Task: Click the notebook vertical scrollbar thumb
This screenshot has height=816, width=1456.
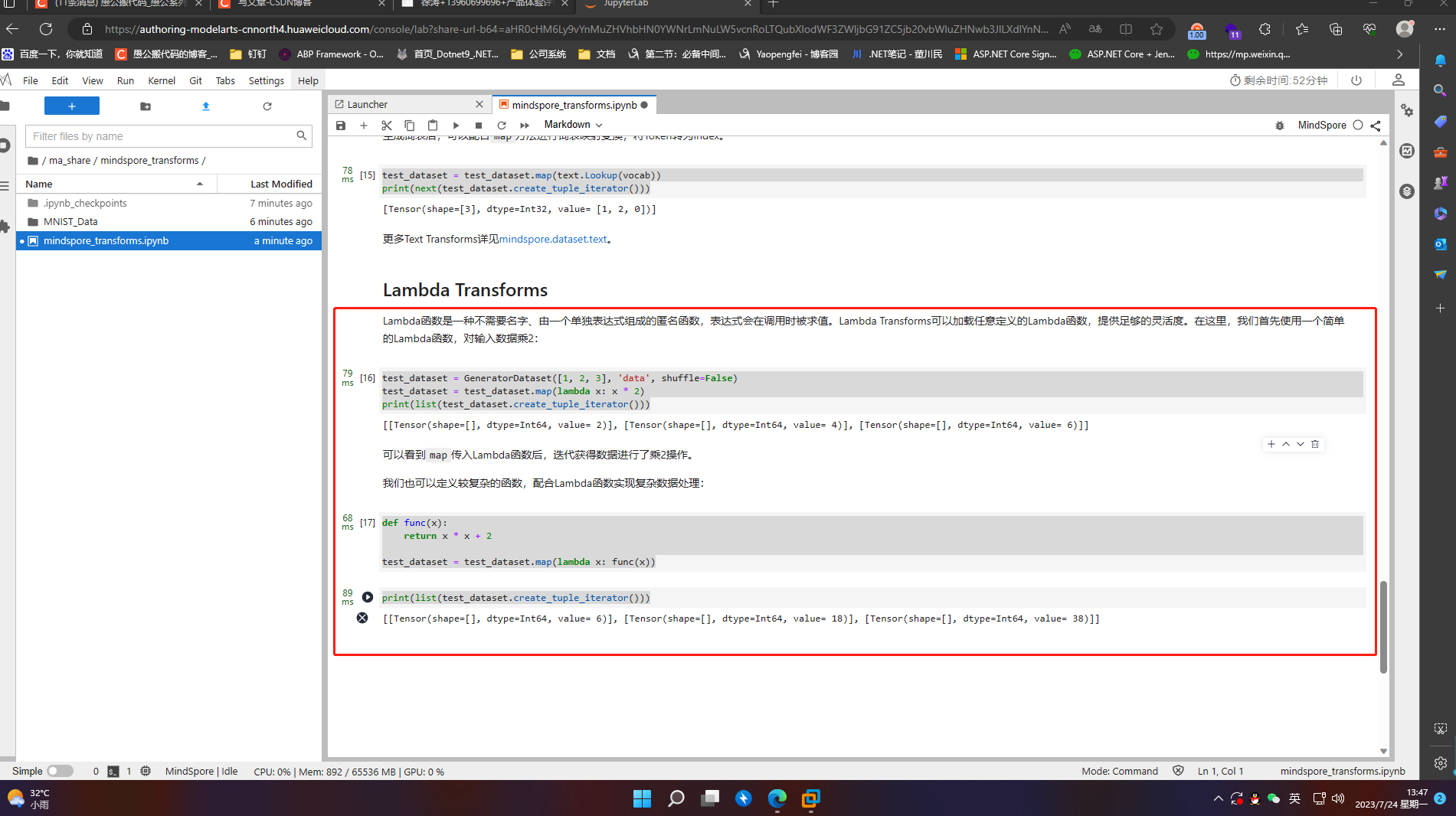Action: pyautogui.click(x=1383, y=627)
